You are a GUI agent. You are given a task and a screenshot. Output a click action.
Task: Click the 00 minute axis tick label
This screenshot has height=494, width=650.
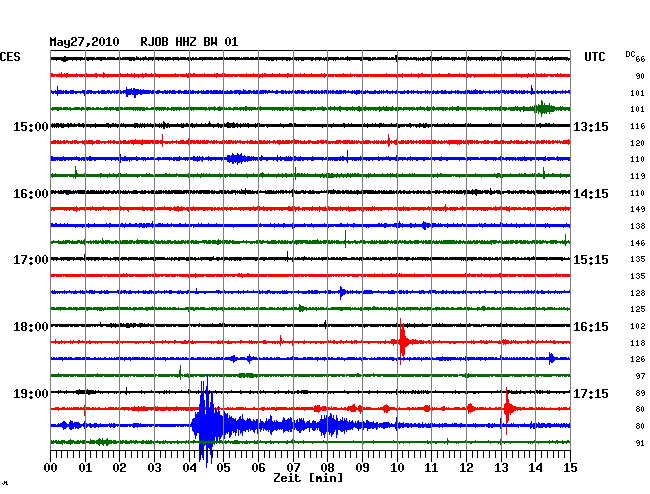pyautogui.click(x=51, y=468)
